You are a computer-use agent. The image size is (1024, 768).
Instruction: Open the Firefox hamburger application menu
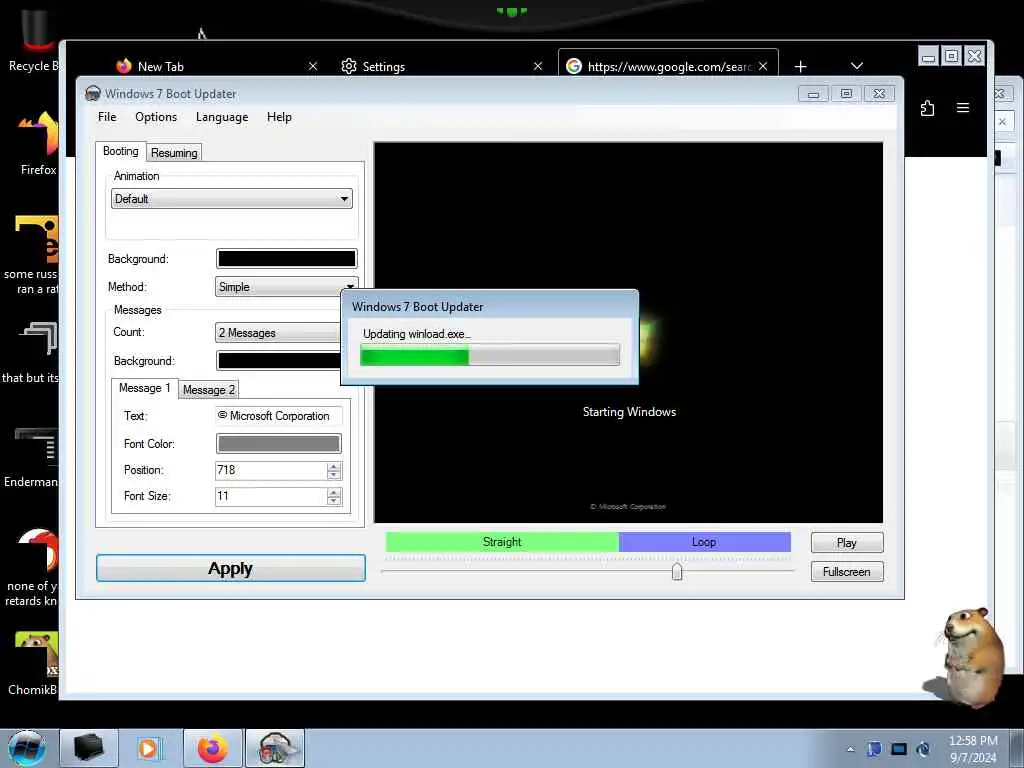pyautogui.click(x=963, y=108)
